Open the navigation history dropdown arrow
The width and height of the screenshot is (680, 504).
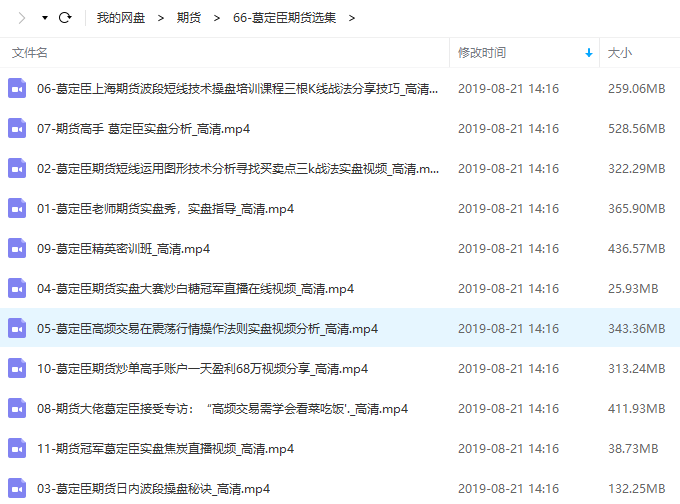[x=45, y=18]
